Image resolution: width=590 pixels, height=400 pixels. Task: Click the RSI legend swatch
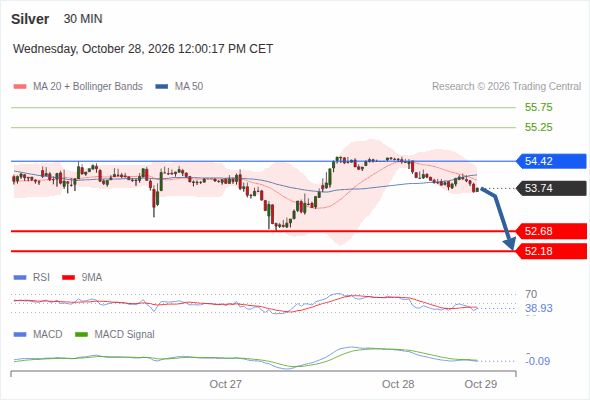point(20,278)
